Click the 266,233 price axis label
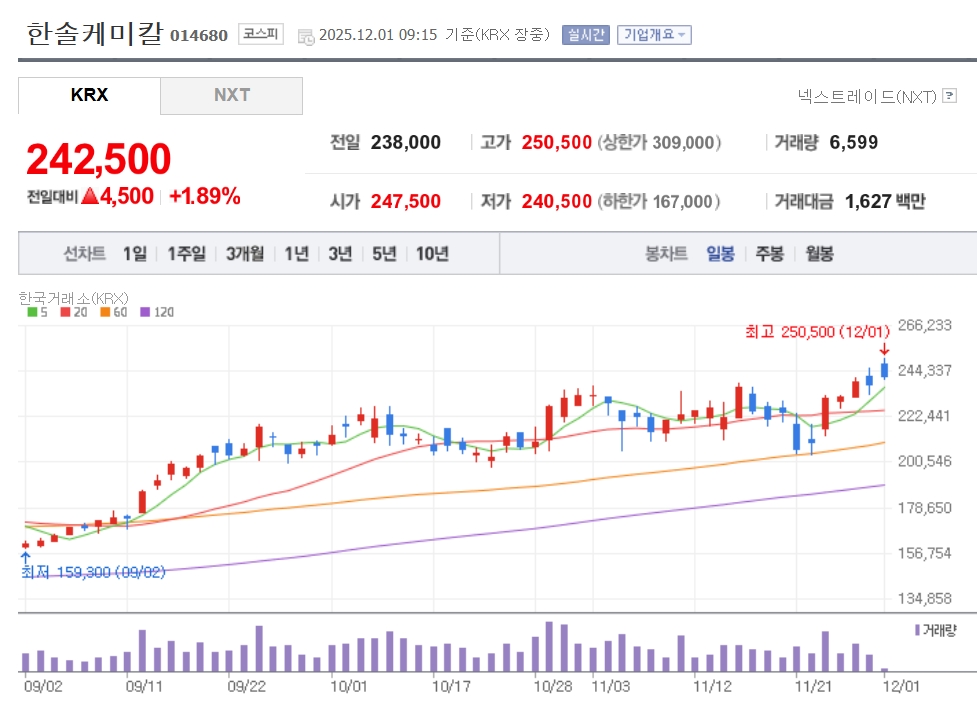Screen dimensions: 977x722 pos(925,325)
